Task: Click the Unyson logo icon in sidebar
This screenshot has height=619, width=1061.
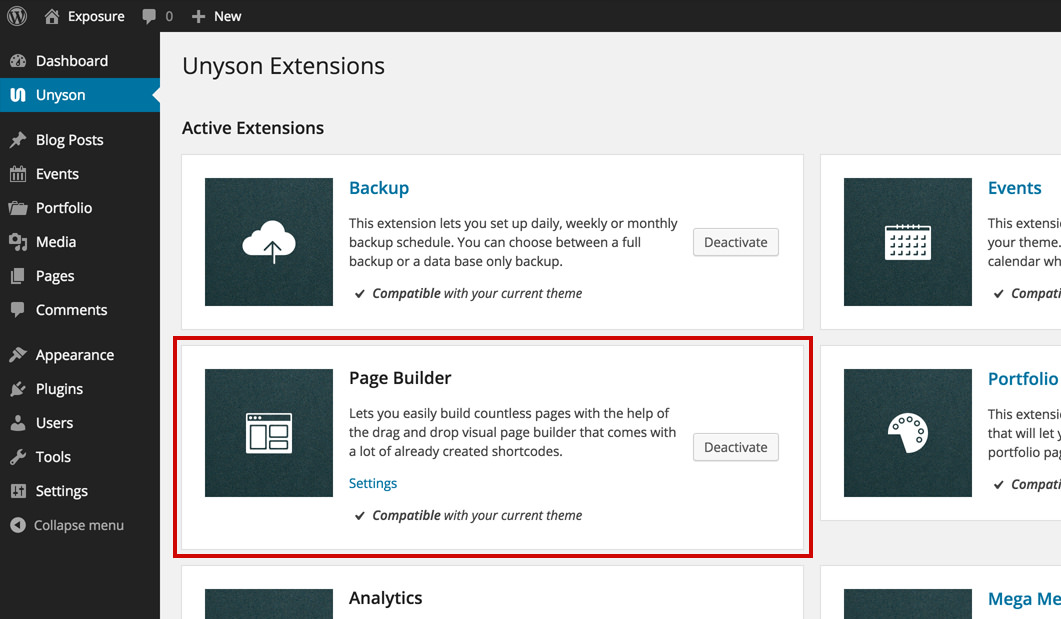Action: point(18,95)
